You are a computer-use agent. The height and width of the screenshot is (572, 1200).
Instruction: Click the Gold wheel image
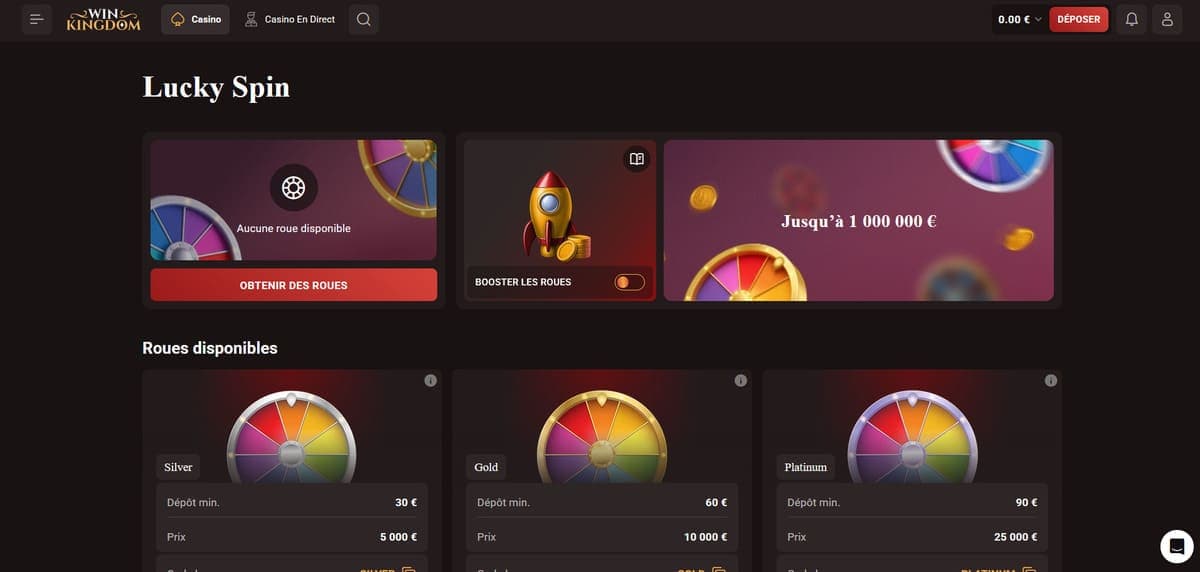point(601,437)
